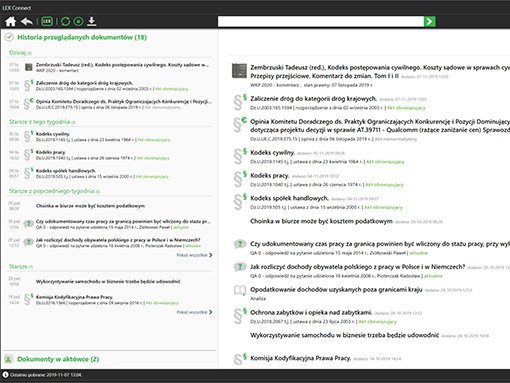Click paragraph icon beside Kodeks pracy in left list
This screenshot has width=510, height=383.
[28, 155]
